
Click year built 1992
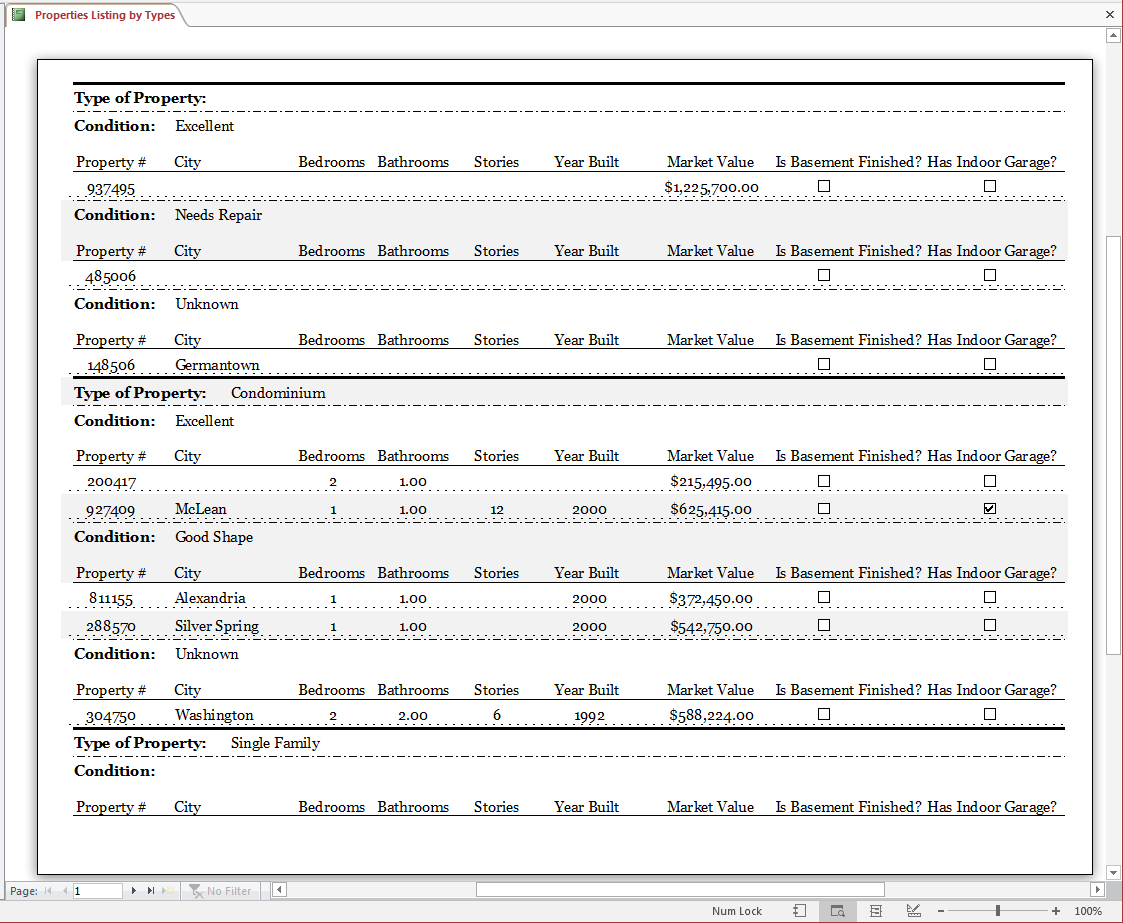point(589,716)
